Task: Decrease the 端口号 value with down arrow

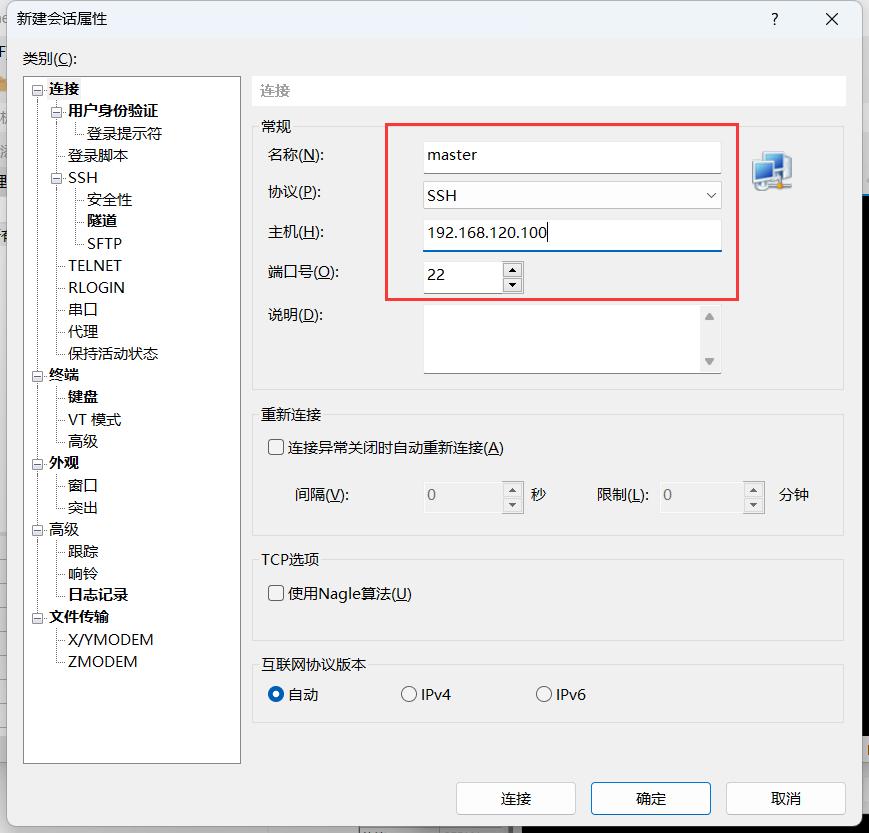Action: [513, 285]
